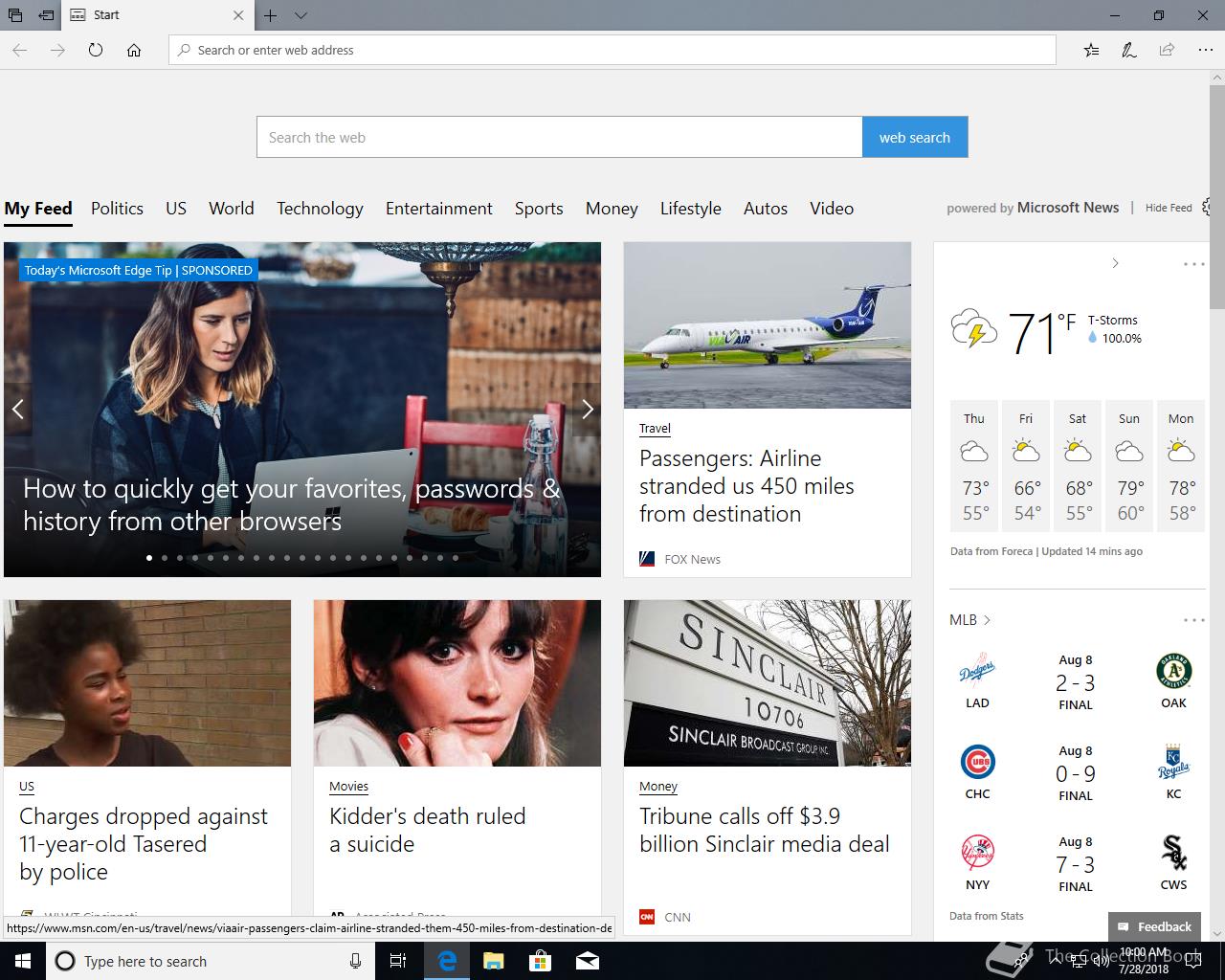Click the Share page icon
The height and width of the screenshot is (980, 1225).
click(1167, 50)
